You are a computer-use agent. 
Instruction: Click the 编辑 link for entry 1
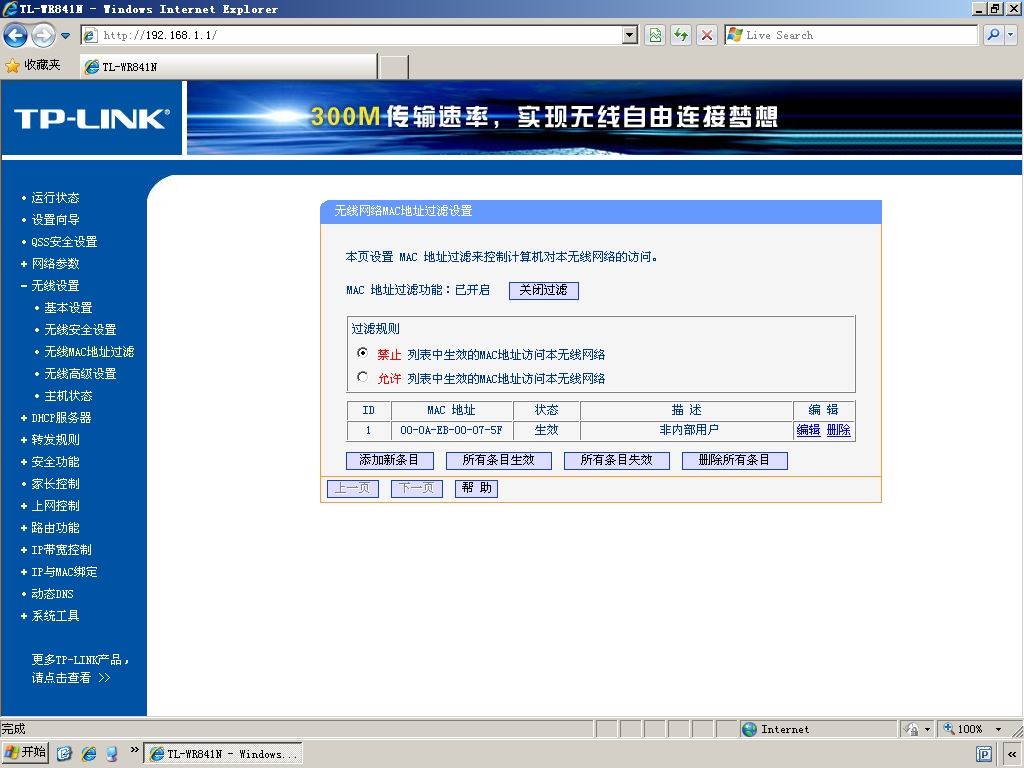pyautogui.click(x=808, y=430)
